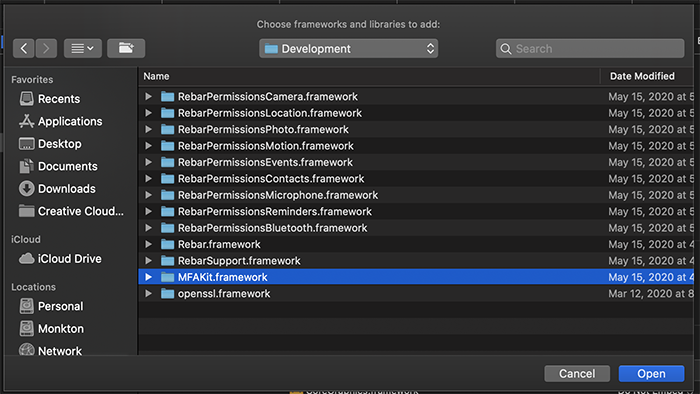Expand the MFAKit.framework disclosure triangle

149,277
